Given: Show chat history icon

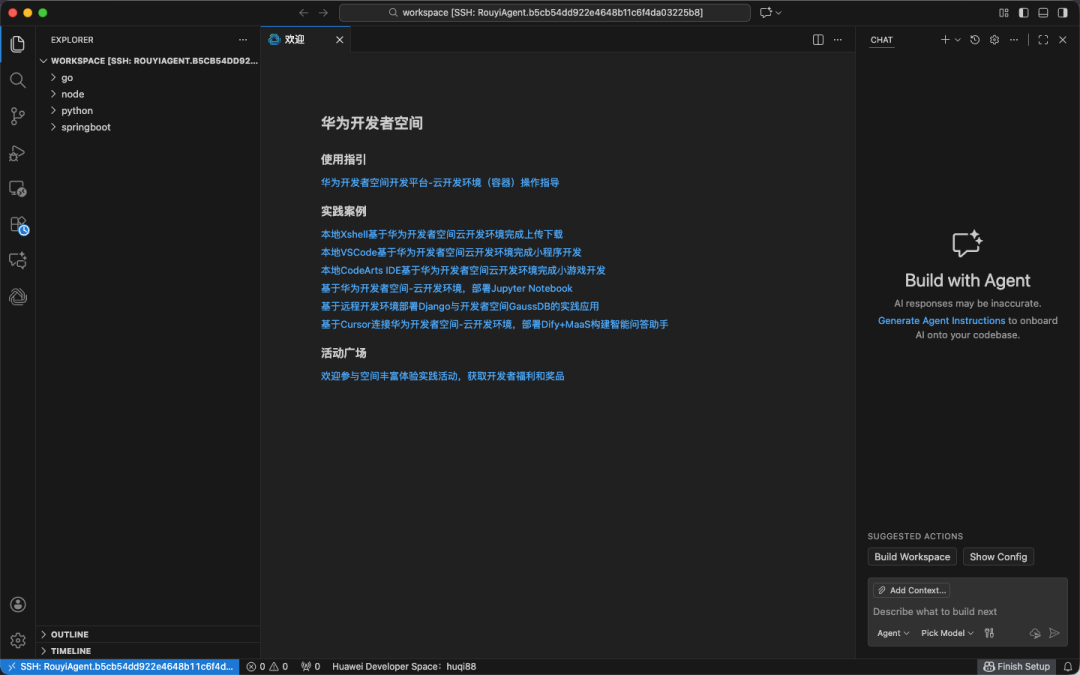Looking at the screenshot, I should coord(975,40).
